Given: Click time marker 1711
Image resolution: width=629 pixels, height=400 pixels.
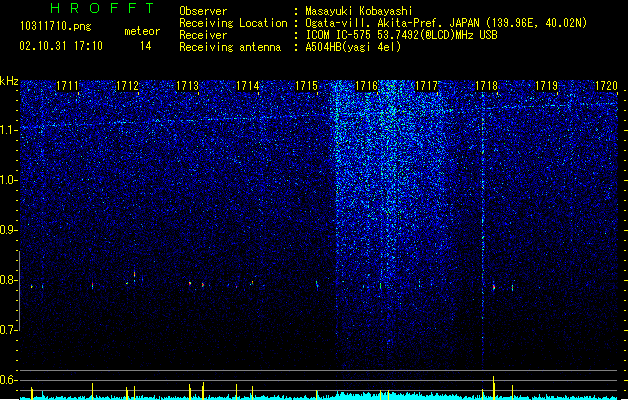Looking at the screenshot, I should pos(67,86).
